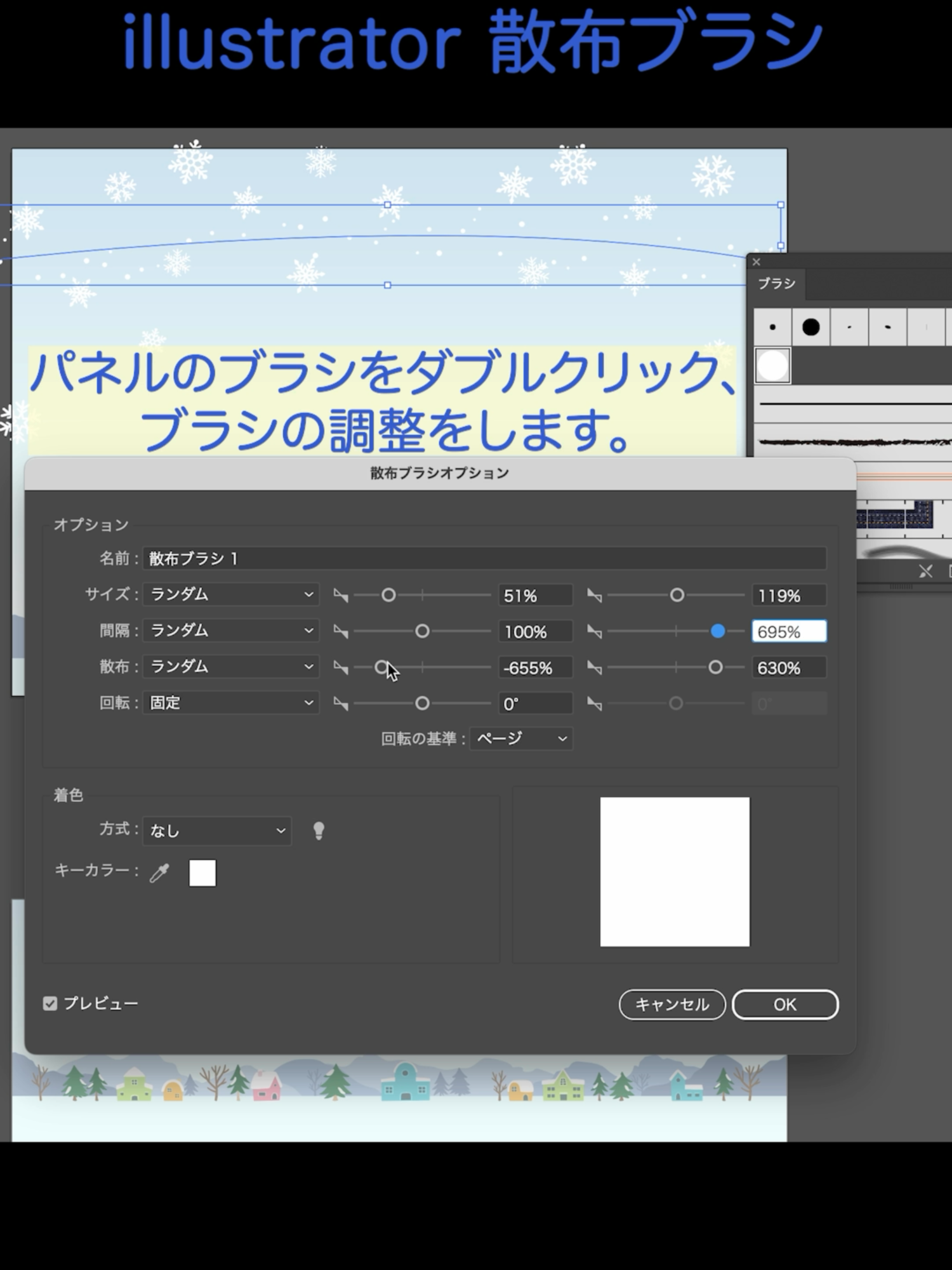The height and width of the screenshot is (1270, 952).
Task: Click the flip icon before サイズ minimum slider
Action: click(341, 595)
